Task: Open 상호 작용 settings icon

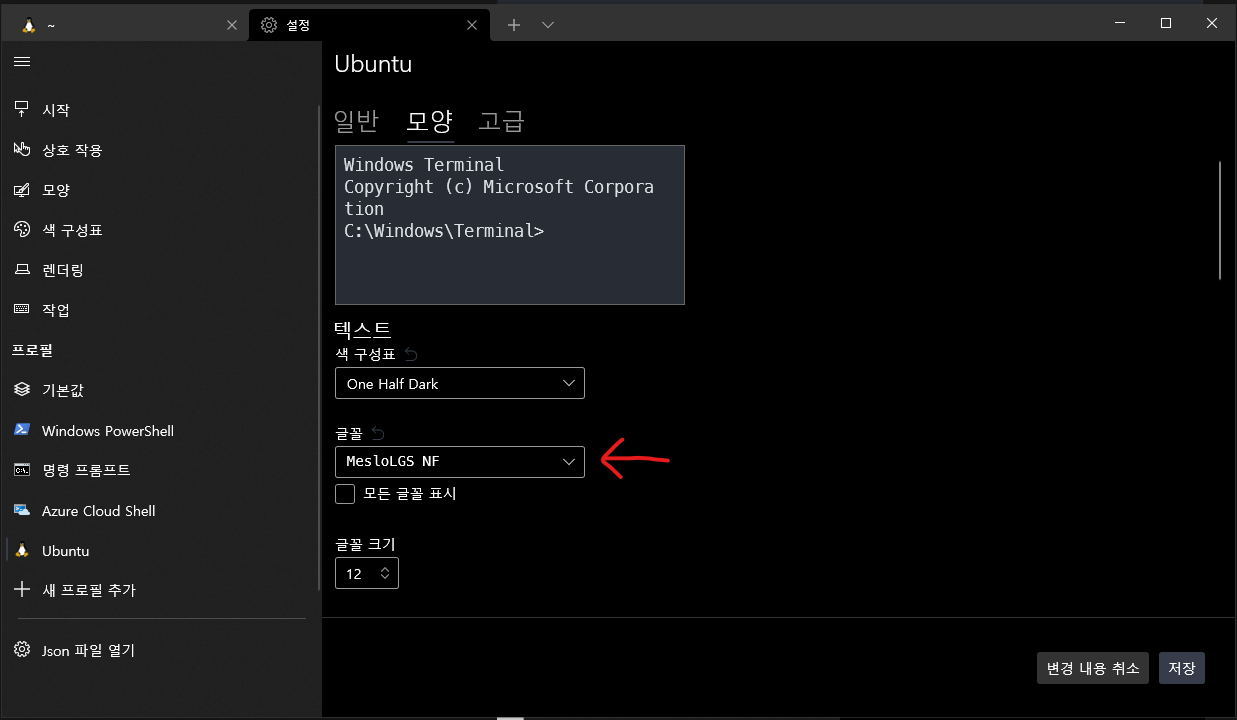Action: [22, 149]
